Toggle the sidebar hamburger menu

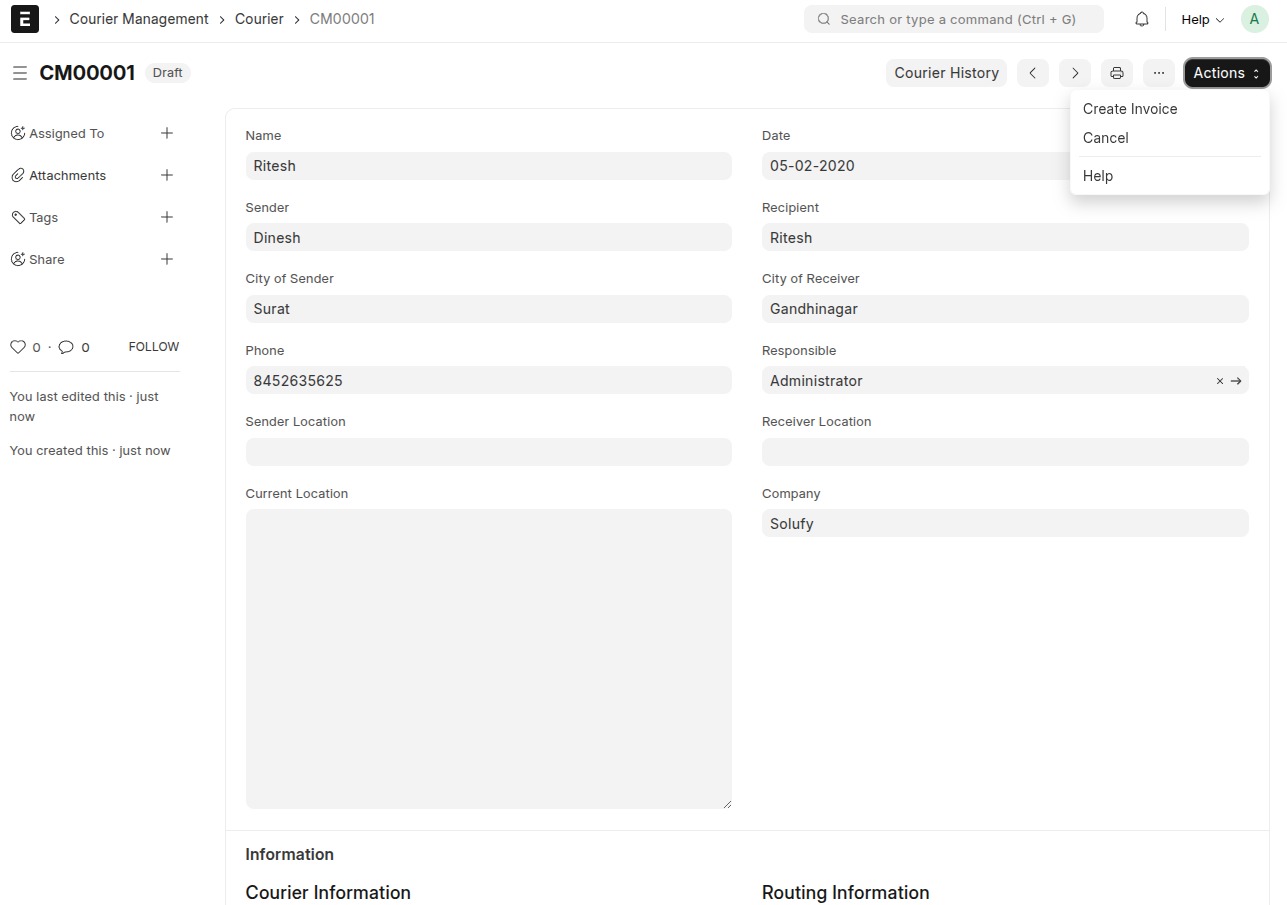(19, 73)
